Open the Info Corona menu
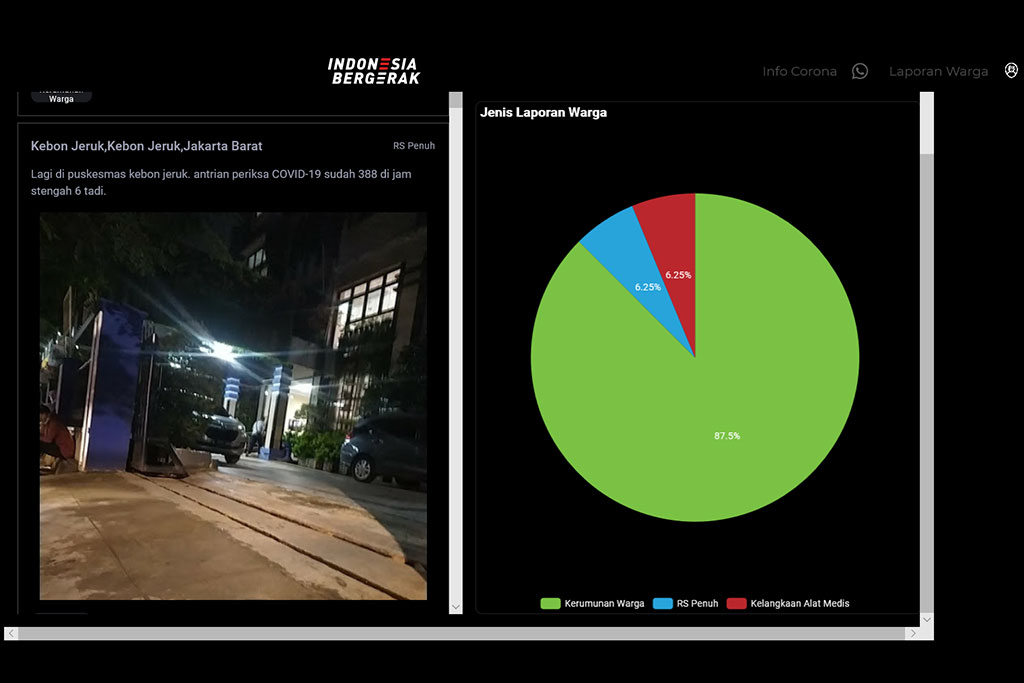Viewport: 1024px width, 683px height. point(799,71)
